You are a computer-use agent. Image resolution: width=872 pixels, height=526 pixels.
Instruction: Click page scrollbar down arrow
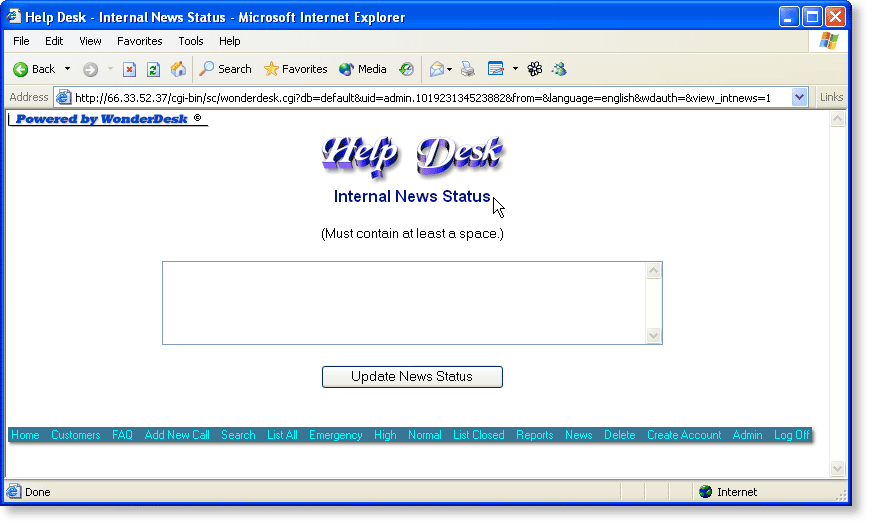838,469
